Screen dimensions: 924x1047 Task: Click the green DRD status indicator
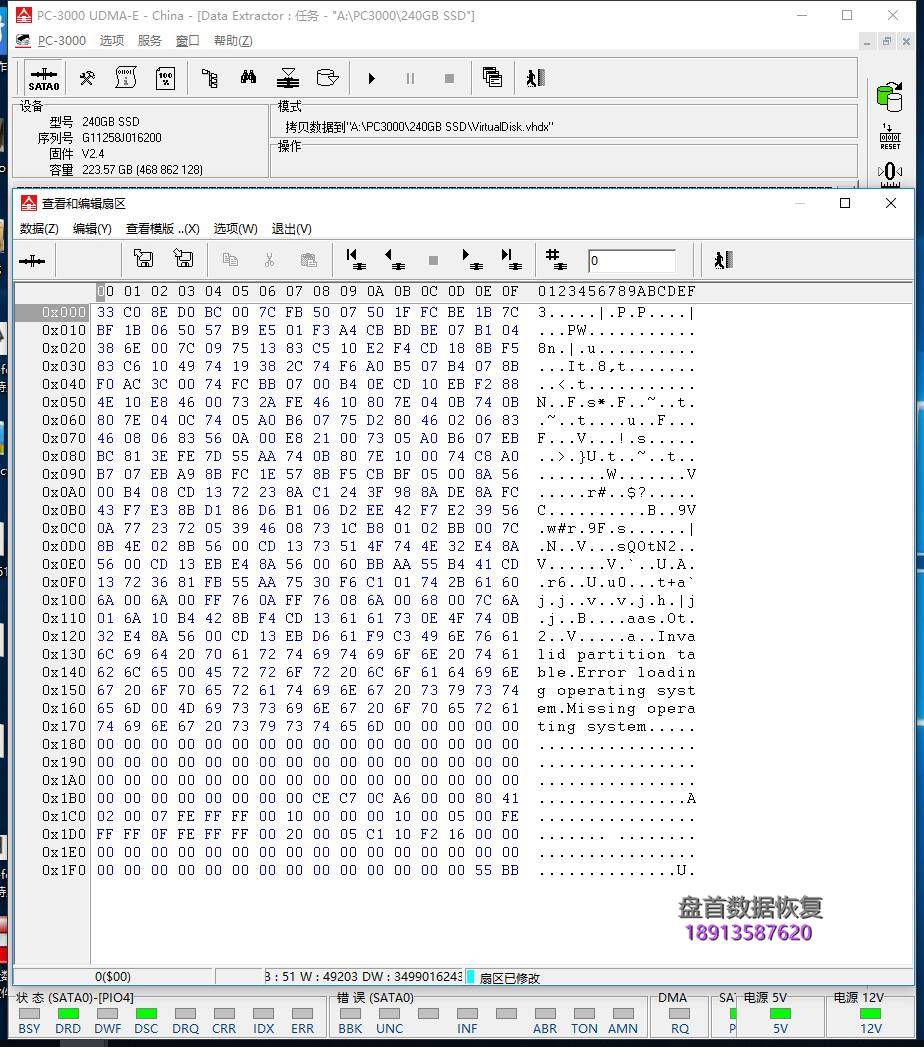(68, 1014)
